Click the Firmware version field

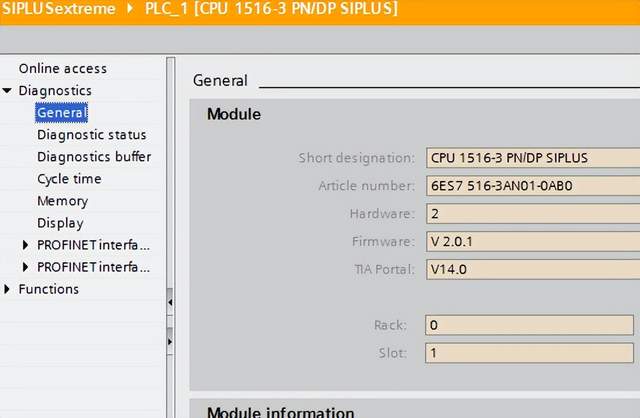point(530,242)
